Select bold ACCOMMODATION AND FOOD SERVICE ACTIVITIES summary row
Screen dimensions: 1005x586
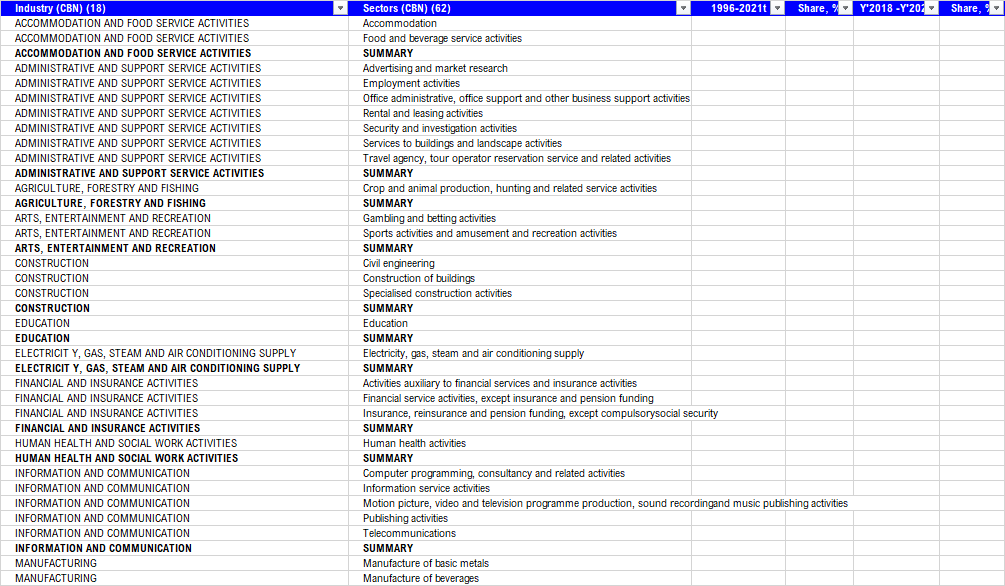coord(174,53)
